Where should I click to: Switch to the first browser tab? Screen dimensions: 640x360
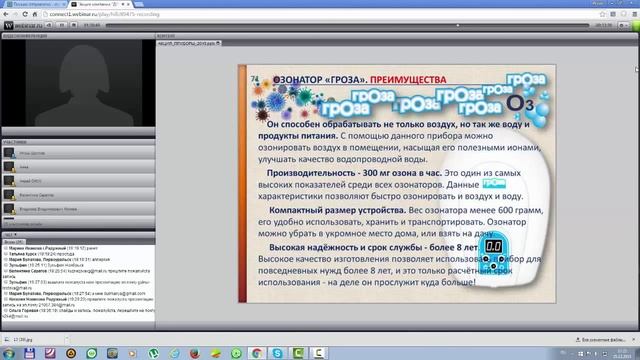pos(35,4)
